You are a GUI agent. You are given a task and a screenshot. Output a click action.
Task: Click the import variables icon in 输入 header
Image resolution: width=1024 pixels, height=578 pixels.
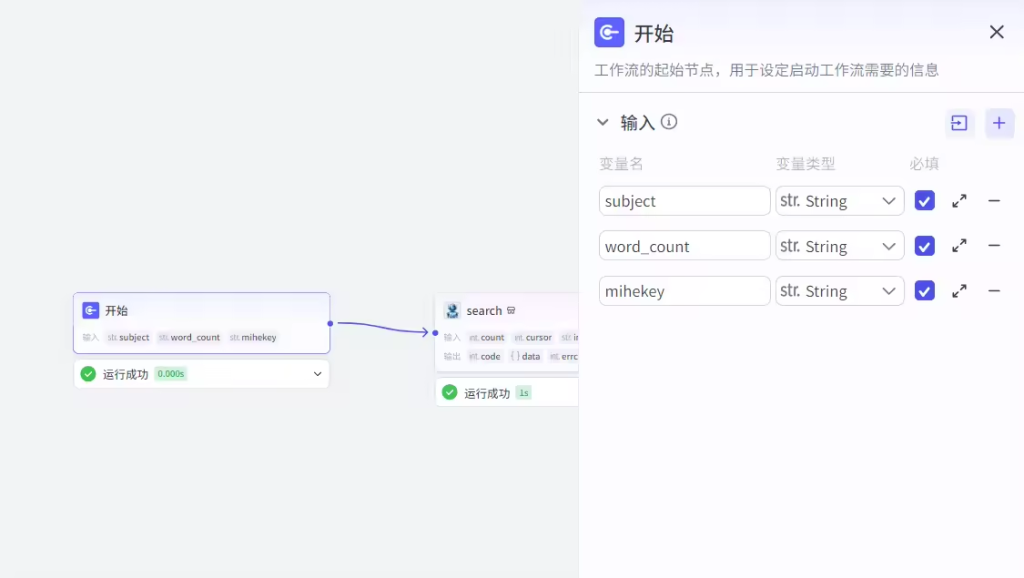coord(959,123)
